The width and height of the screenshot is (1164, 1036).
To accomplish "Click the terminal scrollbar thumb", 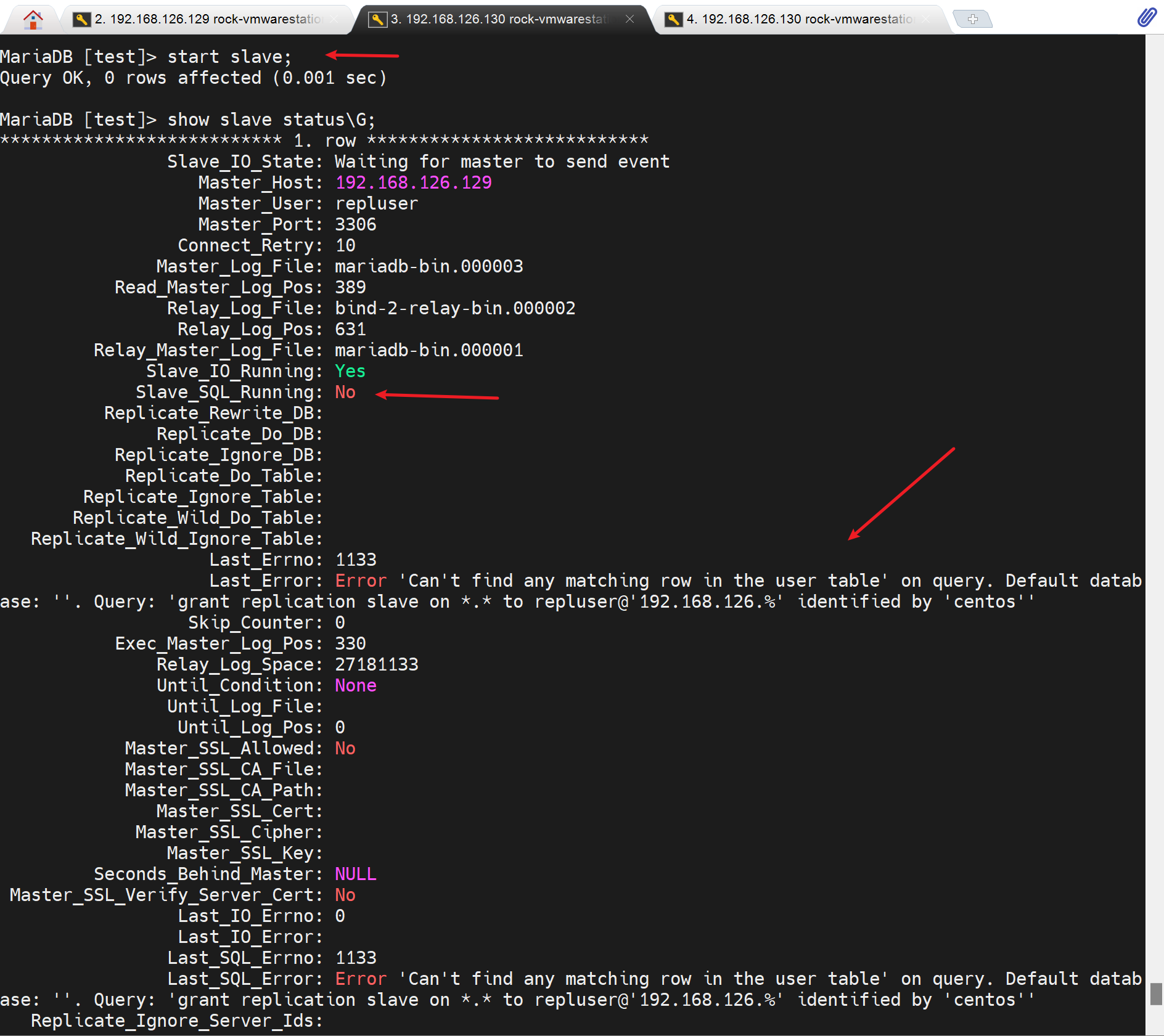I will 1156,993.
